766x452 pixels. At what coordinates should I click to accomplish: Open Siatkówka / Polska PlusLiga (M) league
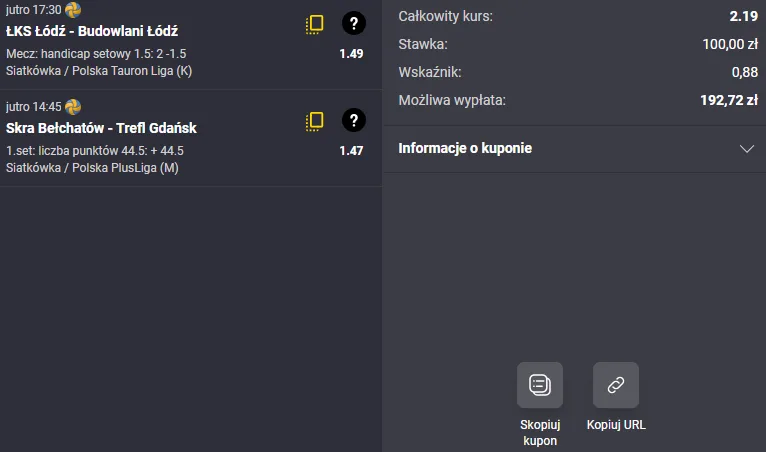click(92, 167)
